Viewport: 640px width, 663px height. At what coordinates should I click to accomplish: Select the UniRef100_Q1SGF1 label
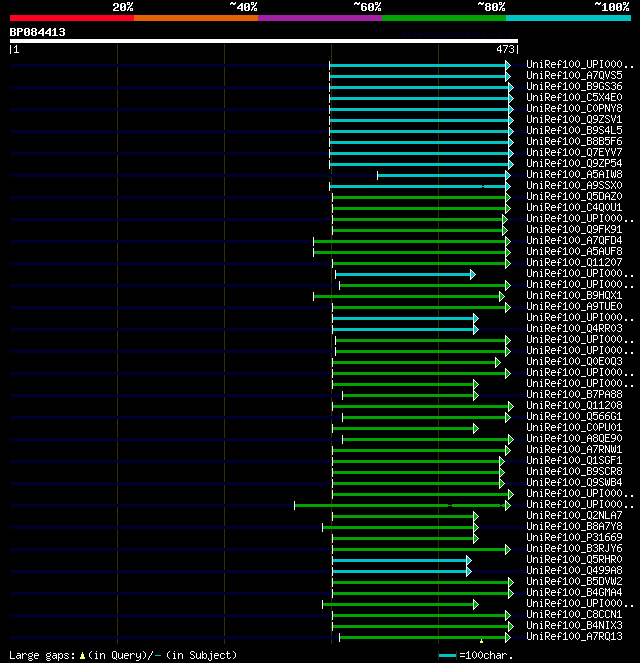(574, 460)
